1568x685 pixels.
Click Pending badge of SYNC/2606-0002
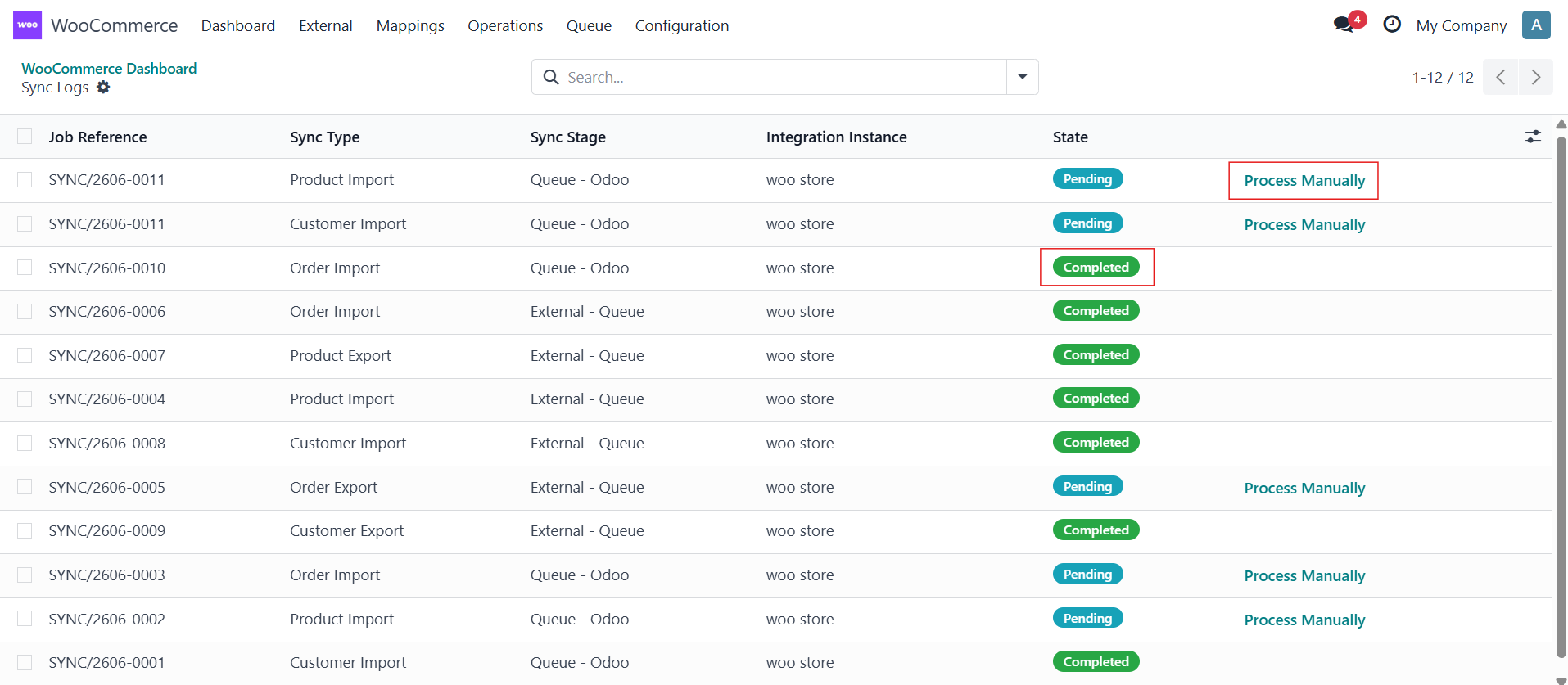tap(1087, 618)
